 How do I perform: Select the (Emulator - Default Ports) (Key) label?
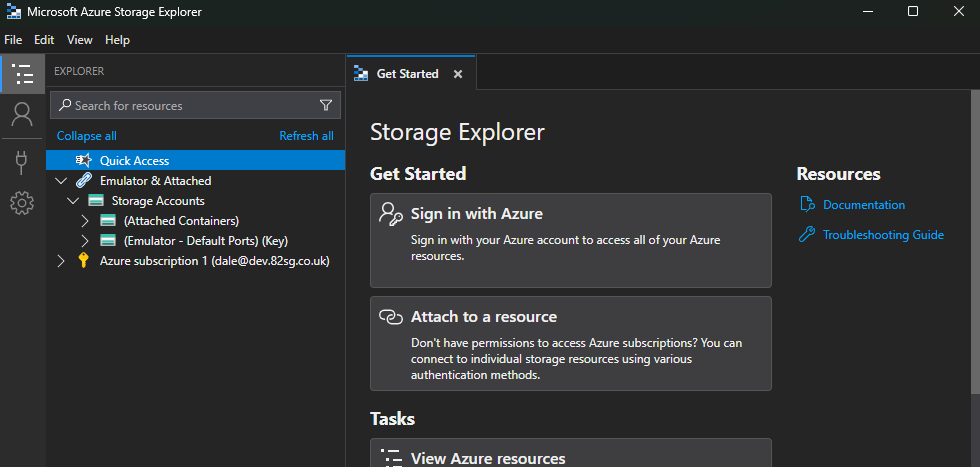point(206,241)
